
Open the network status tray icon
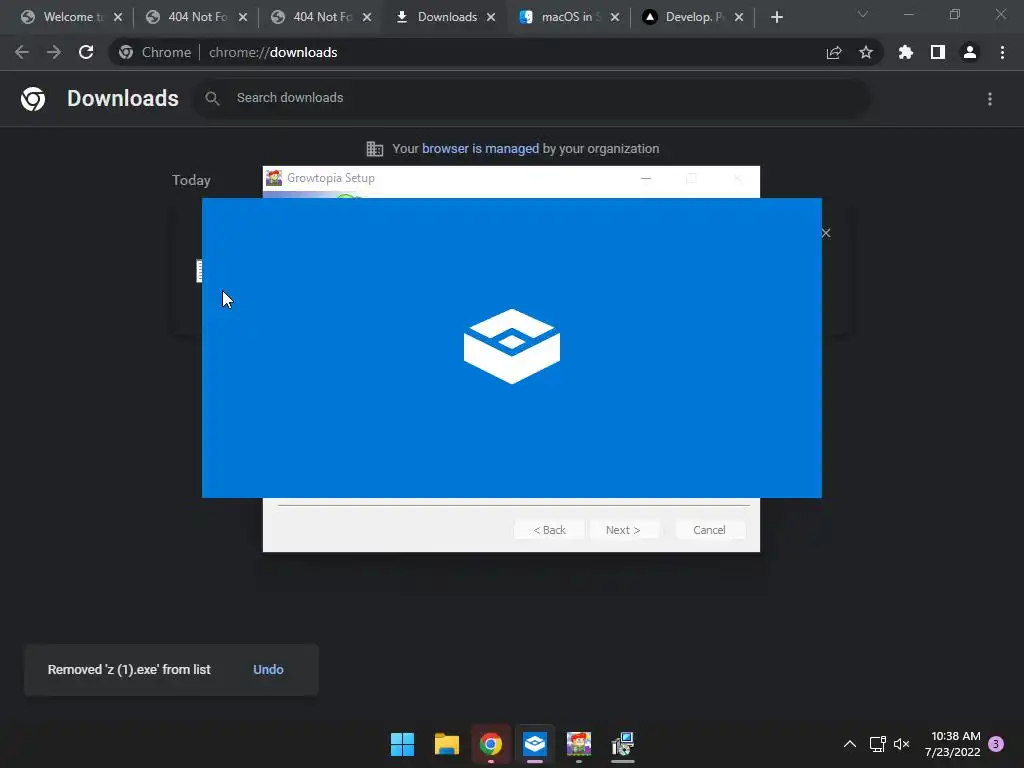point(878,744)
